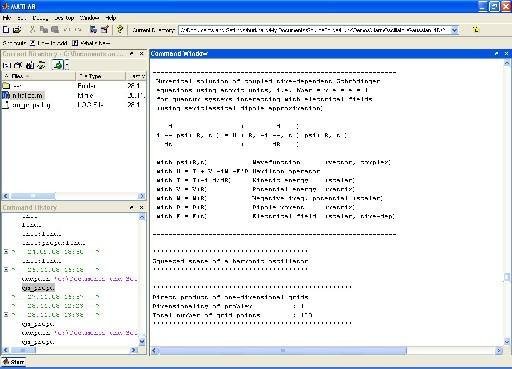Click Command History horizontal scroll left arrow

(x=5, y=350)
